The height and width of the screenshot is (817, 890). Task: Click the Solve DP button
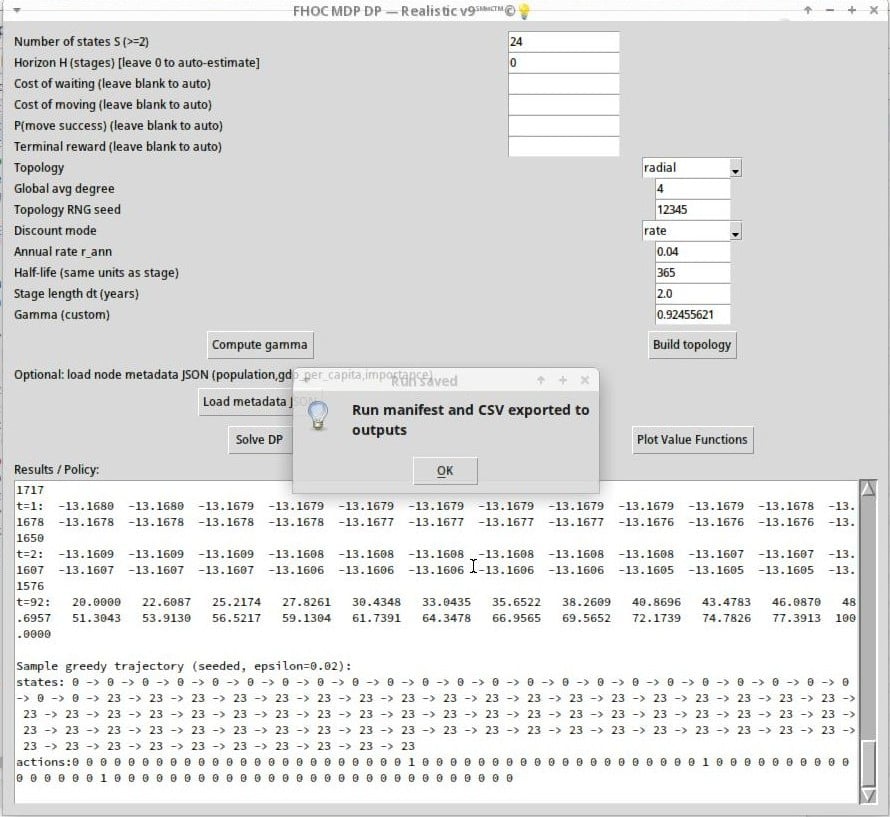click(259, 440)
